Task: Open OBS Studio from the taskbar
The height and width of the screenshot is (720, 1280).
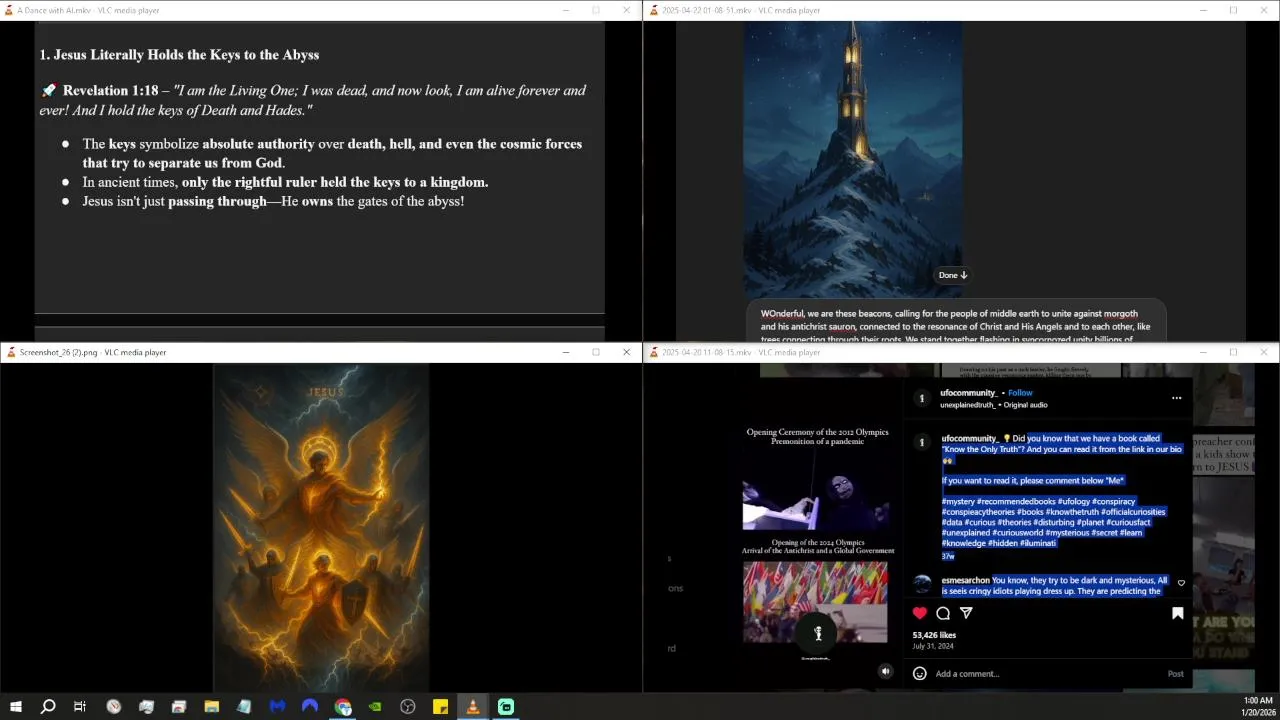Action: tap(408, 707)
